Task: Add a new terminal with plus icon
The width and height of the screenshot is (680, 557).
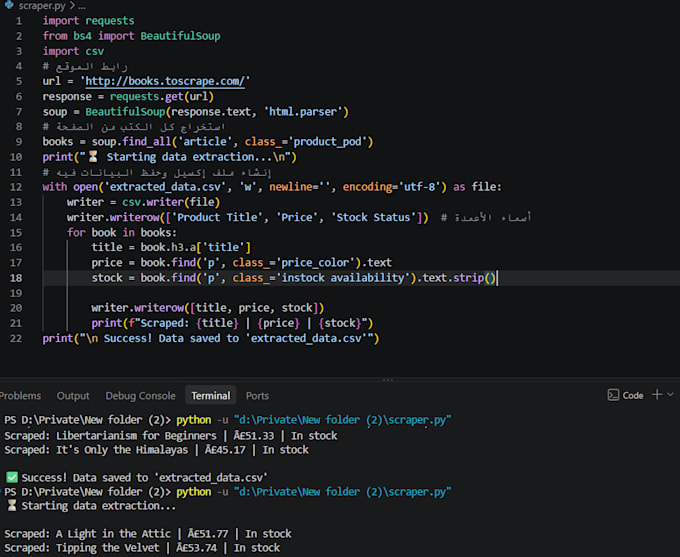Action: [657, 394]
